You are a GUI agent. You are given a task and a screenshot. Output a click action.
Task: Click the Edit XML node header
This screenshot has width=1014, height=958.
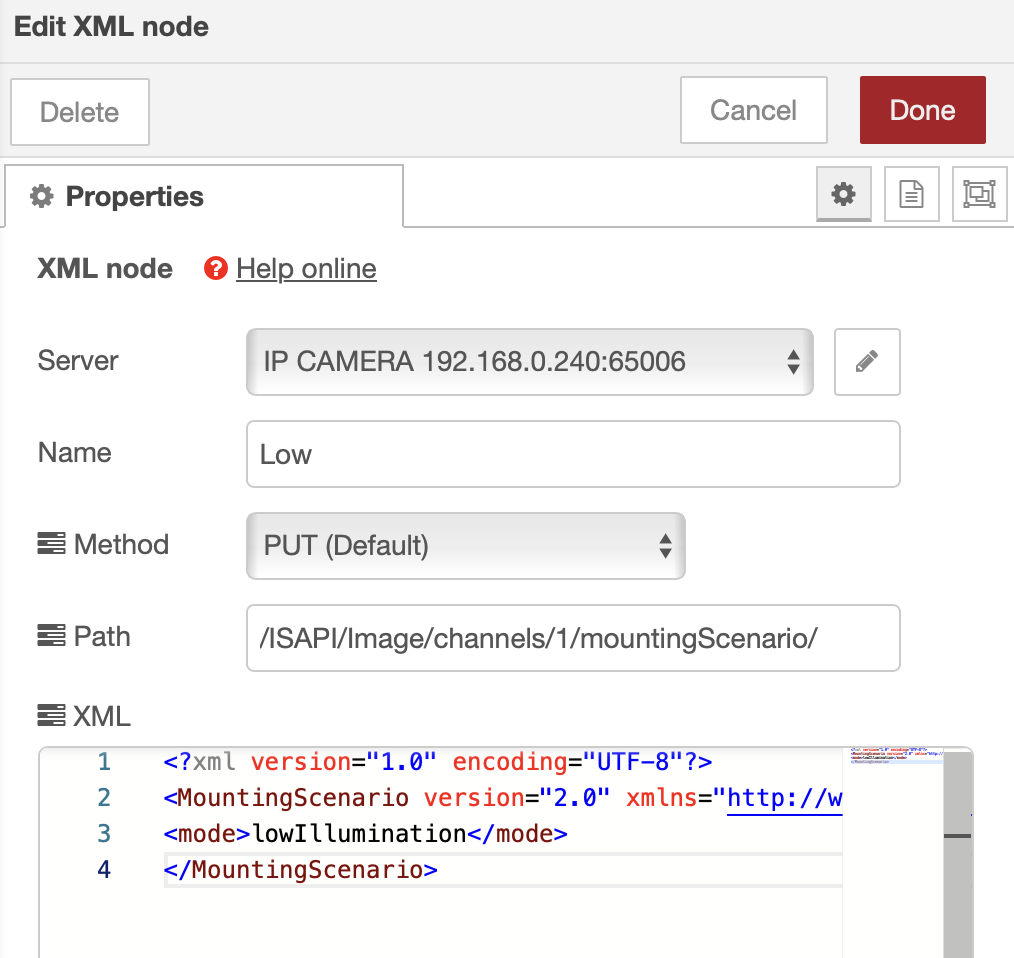tap(110, 27)
